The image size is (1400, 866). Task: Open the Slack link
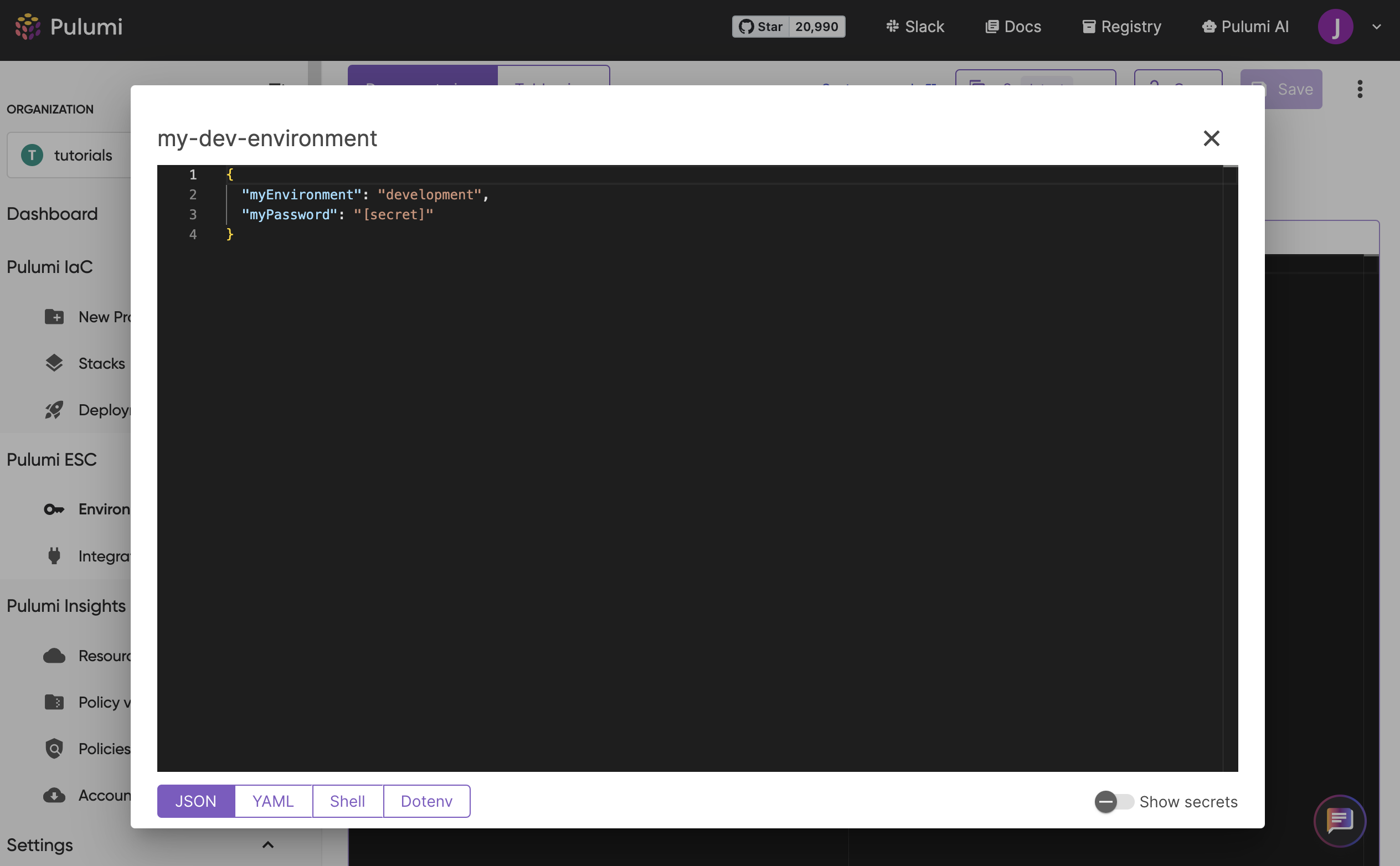(915, 27)
